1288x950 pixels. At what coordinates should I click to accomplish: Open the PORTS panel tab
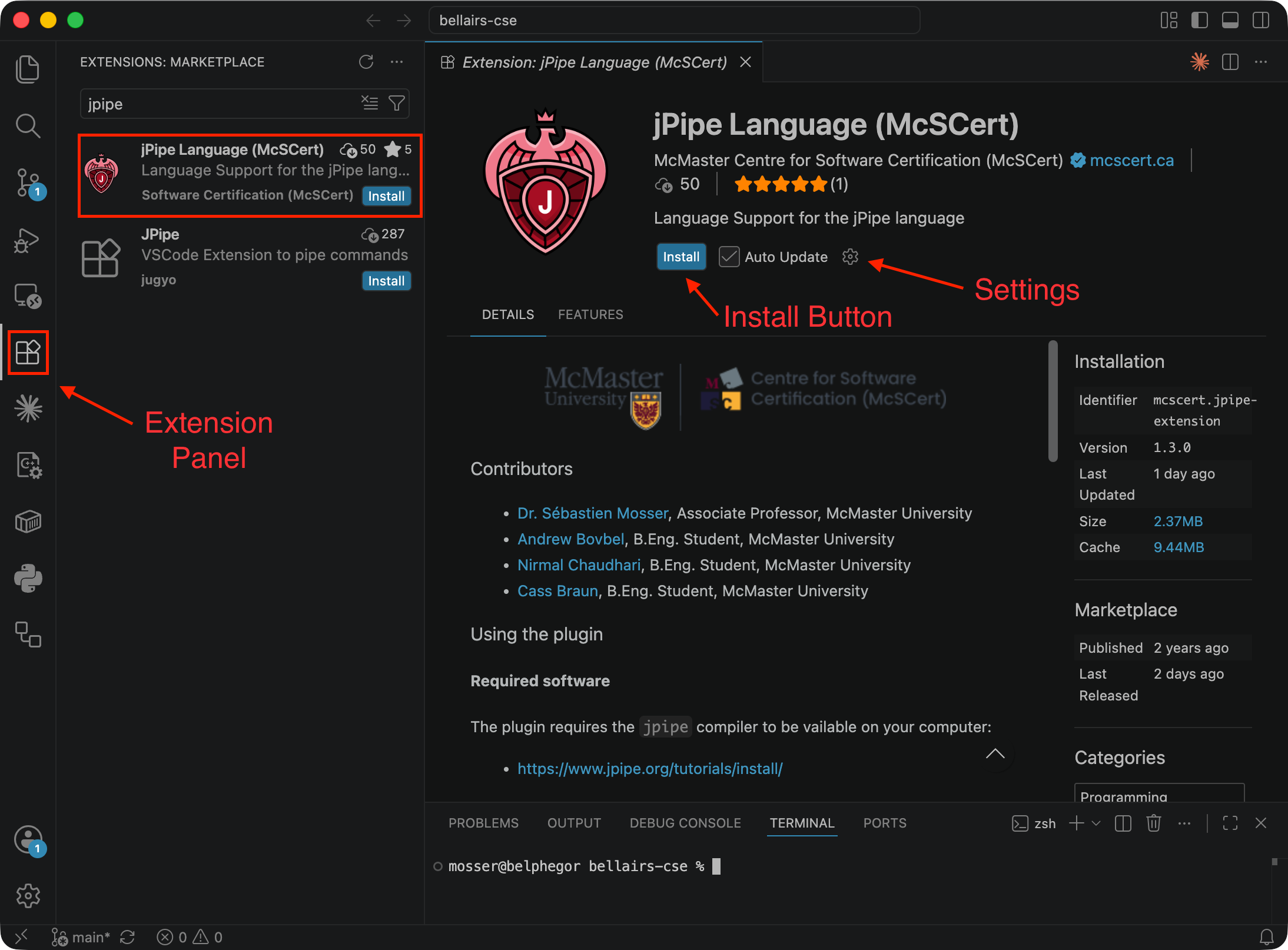pos(885,823)
